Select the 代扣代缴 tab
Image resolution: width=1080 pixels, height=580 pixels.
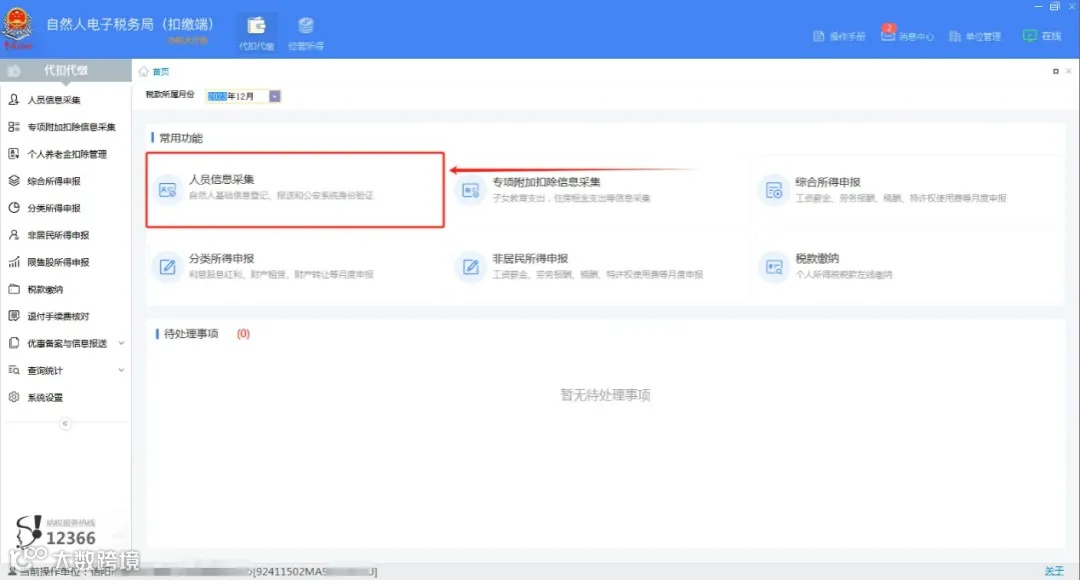point(256,34)
